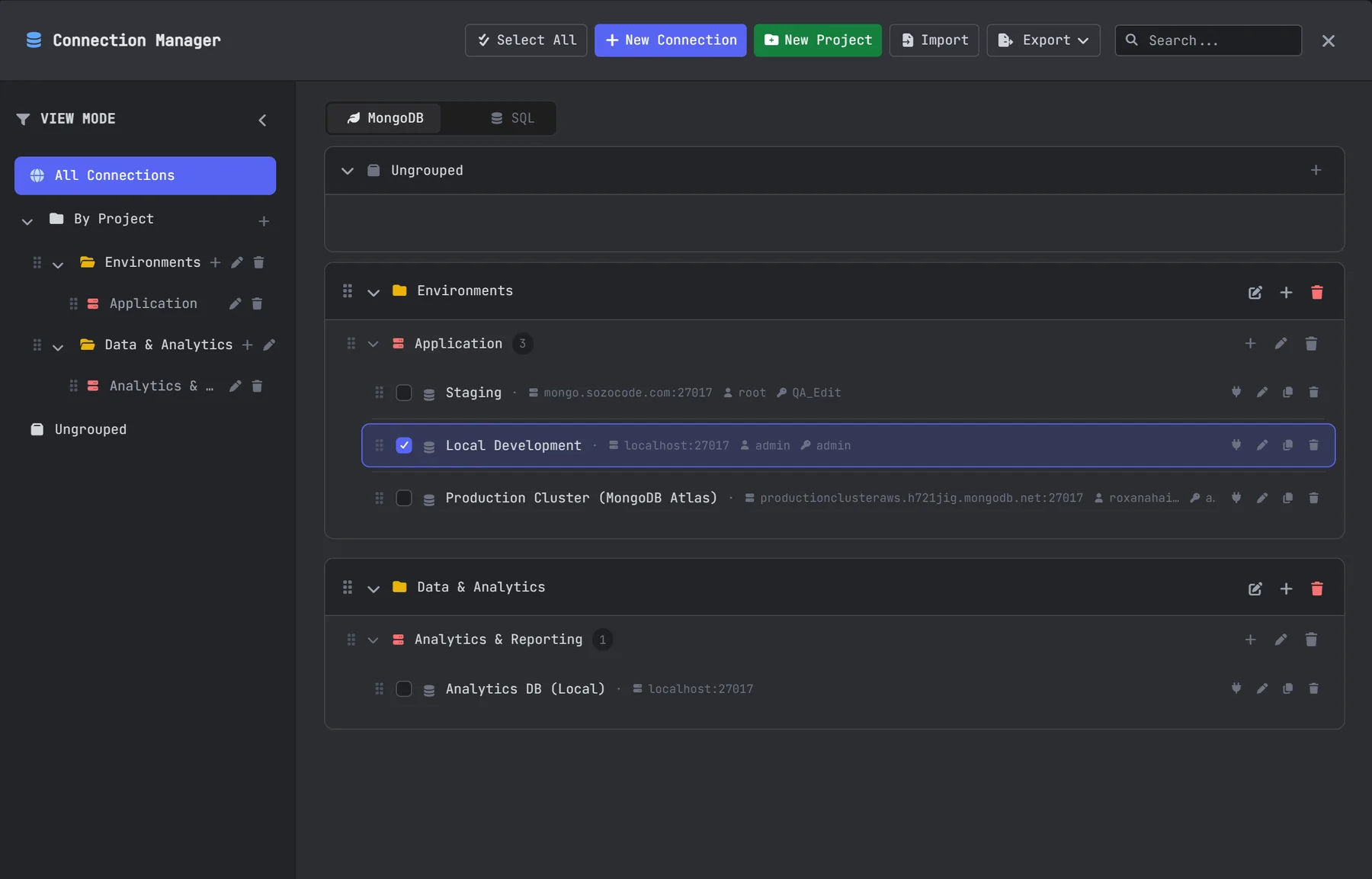Collapse the Ungrouped section
The width and height of the screenshot is (1372, 879).
coord(348,171)
